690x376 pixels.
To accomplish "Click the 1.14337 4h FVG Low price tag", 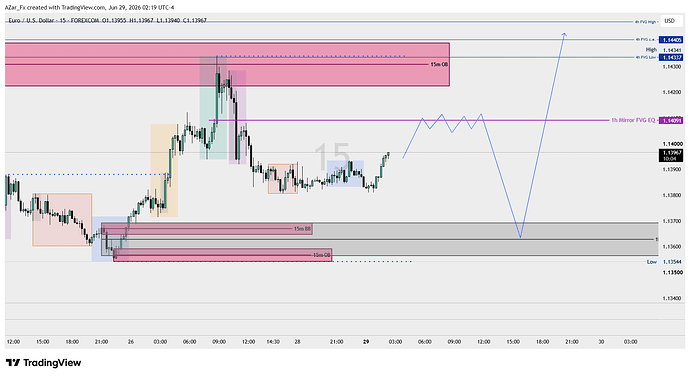I will (672, 58).
